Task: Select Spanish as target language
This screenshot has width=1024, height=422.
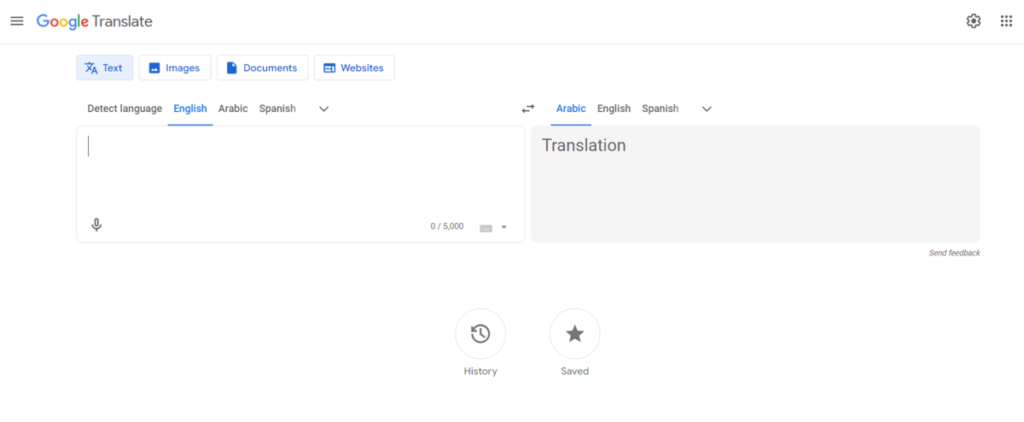Action: tap(660, 108)
